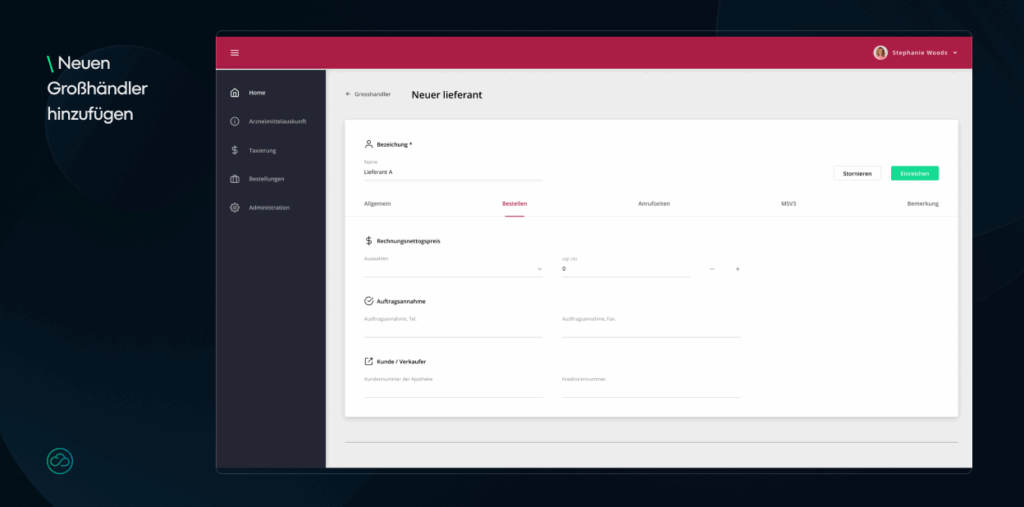The image size is (1024, 507).
Task: Select the Bestellen tab
Action: pyautogui.click(x=515, y=204)
